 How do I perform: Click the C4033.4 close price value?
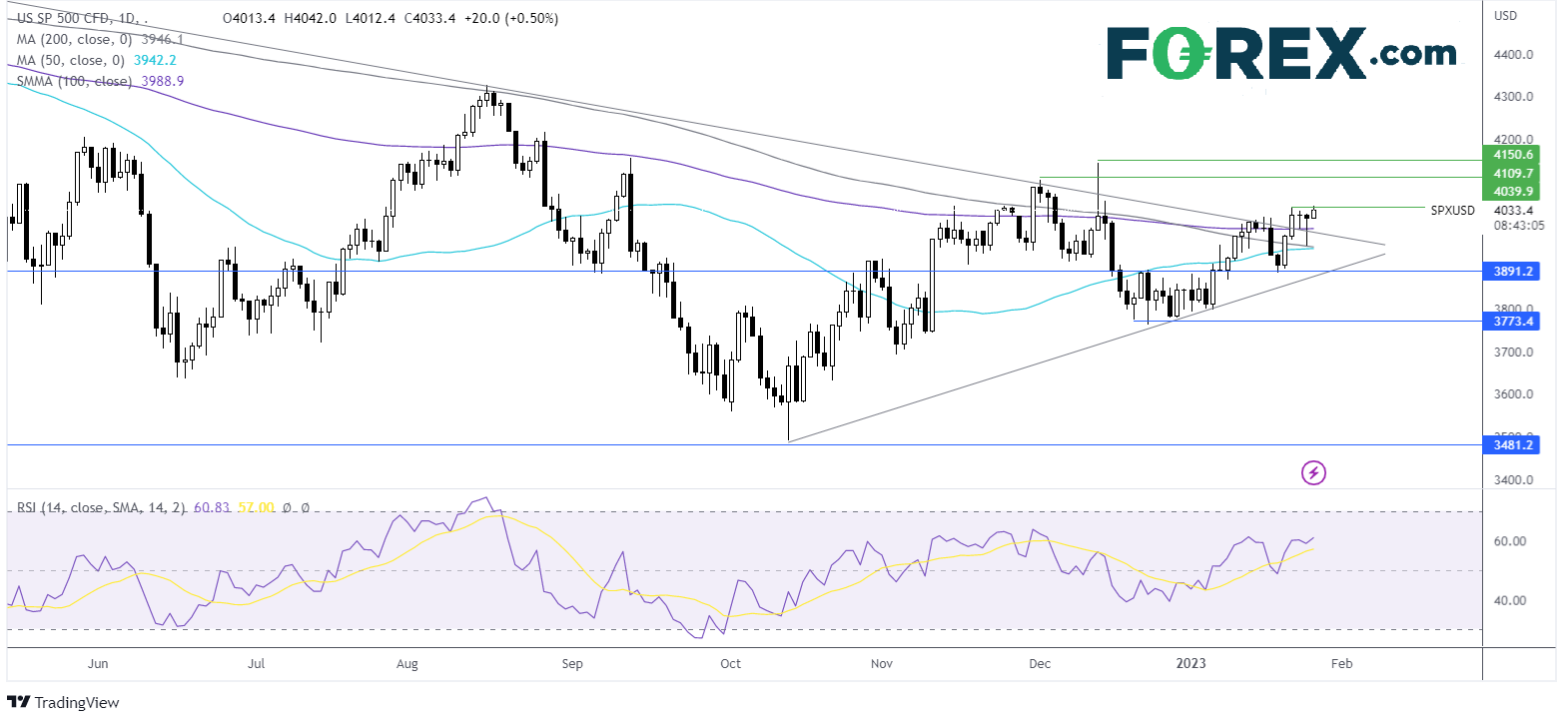[430, 18]
